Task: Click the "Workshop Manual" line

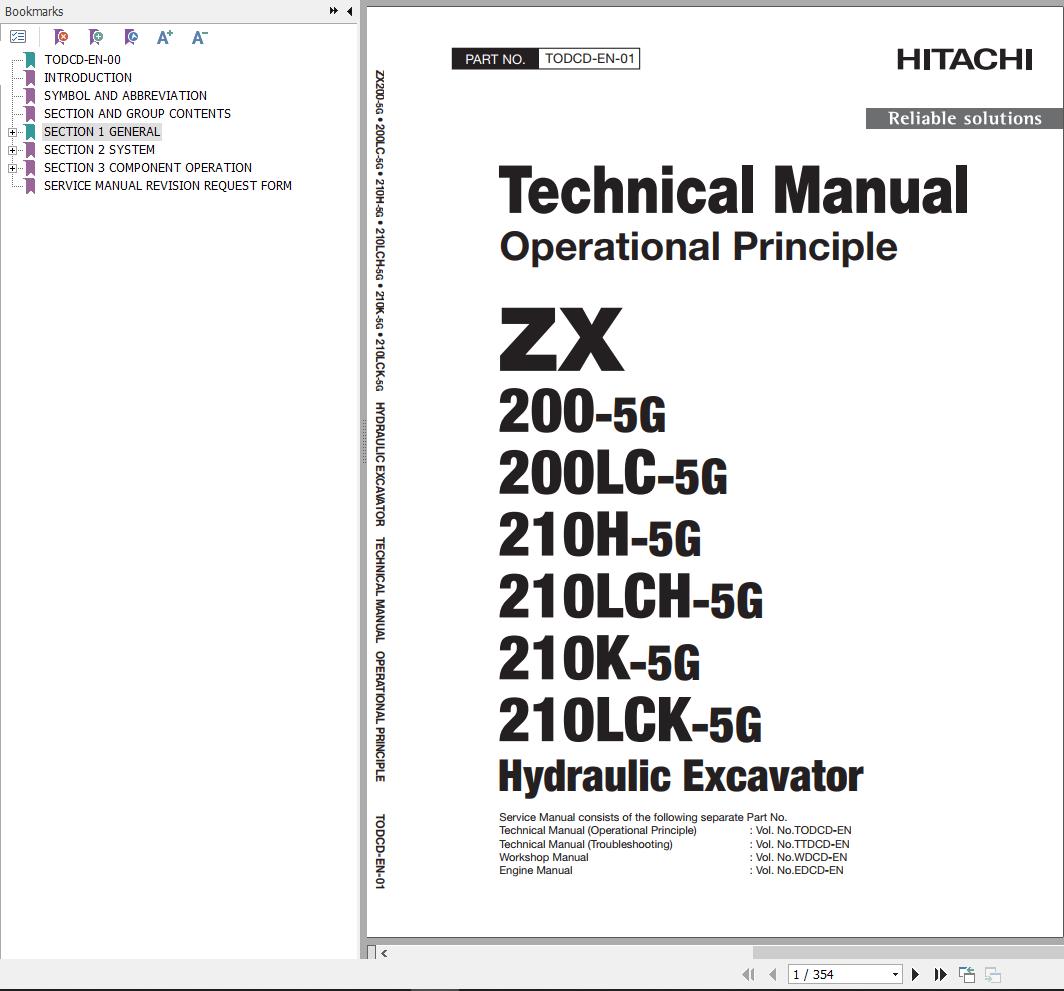Action: pos(544,857)
